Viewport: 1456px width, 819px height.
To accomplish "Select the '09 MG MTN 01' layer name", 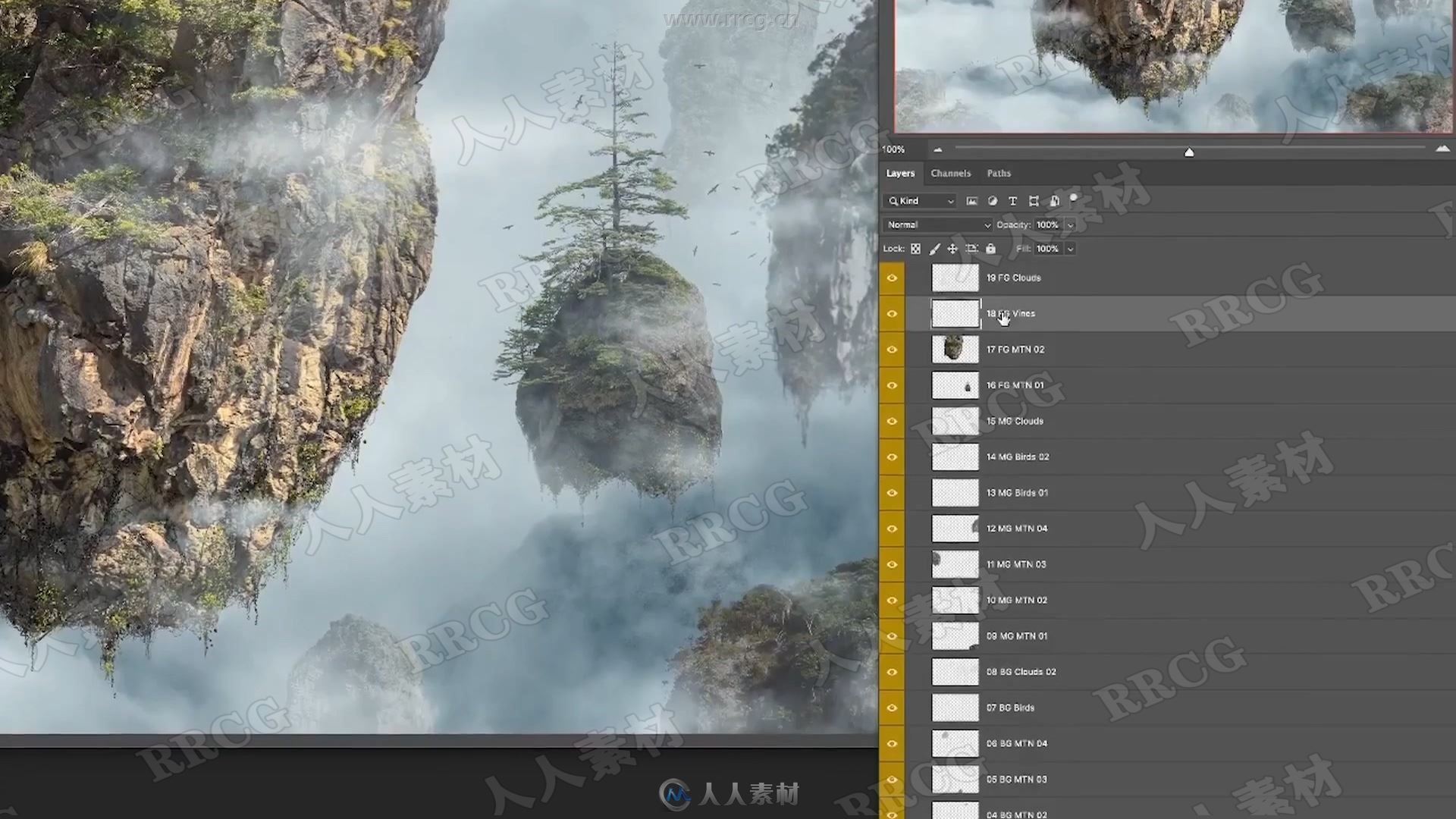I will coord(1017,636).
